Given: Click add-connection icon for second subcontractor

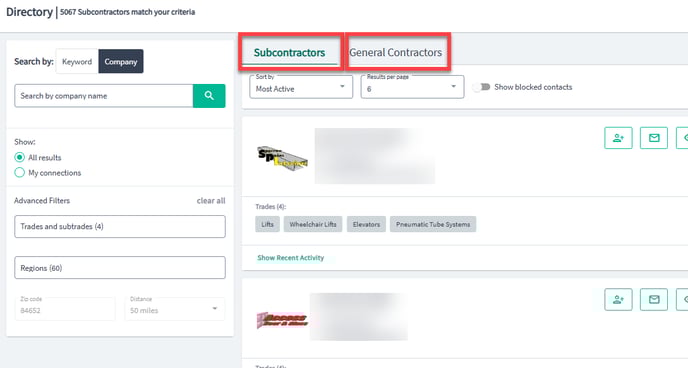Looking at the screenshot, I should 618,300.
